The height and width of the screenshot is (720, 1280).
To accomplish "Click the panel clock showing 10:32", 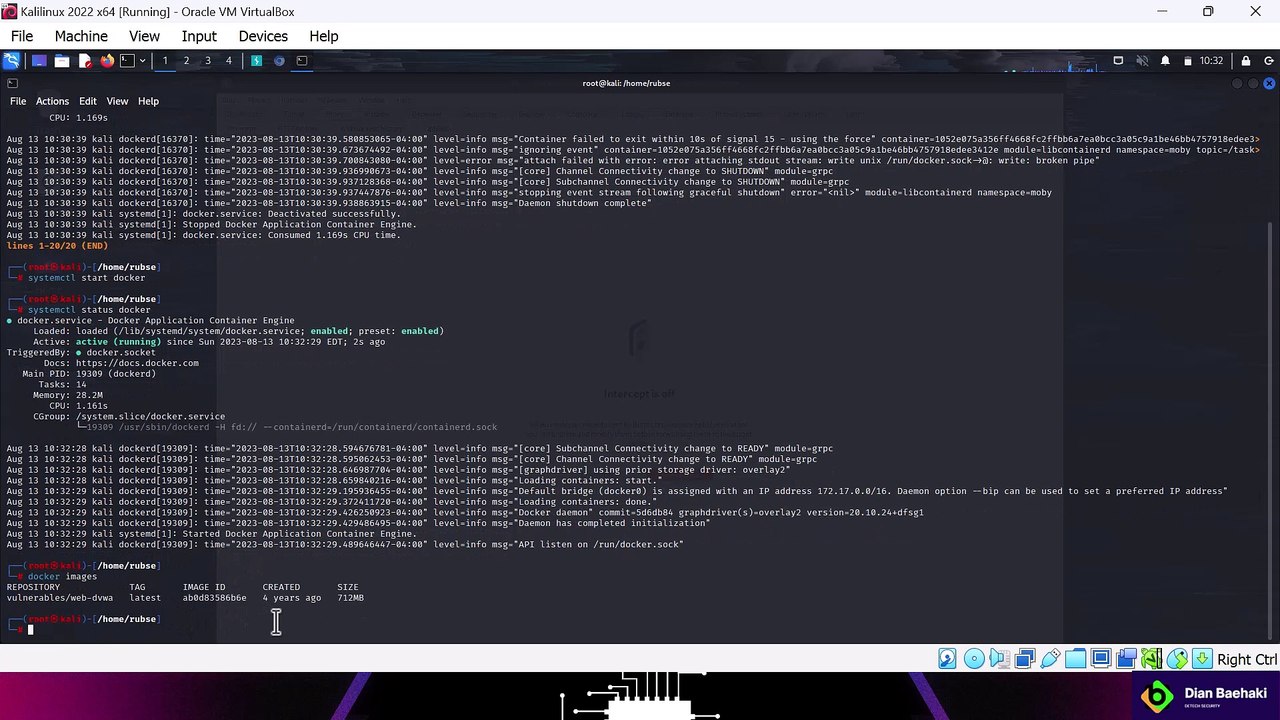I will (x=1211, y=61).
